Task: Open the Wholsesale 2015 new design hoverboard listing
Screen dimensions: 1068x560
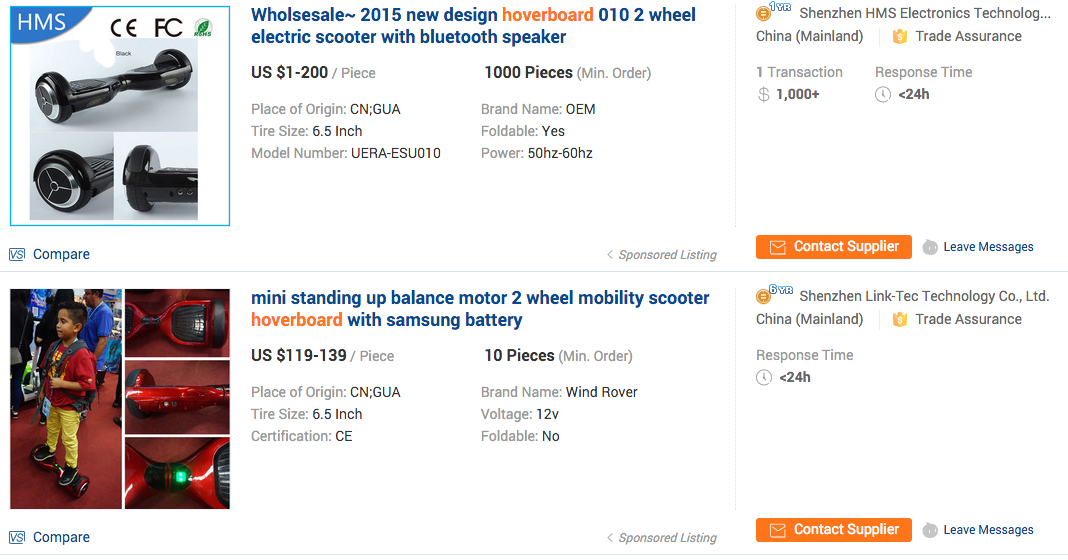Action: 473,26
